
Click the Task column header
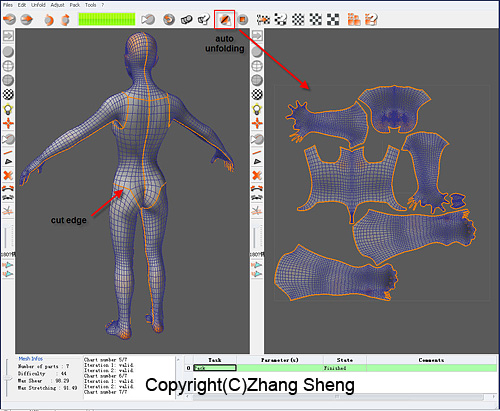point(215,360)
